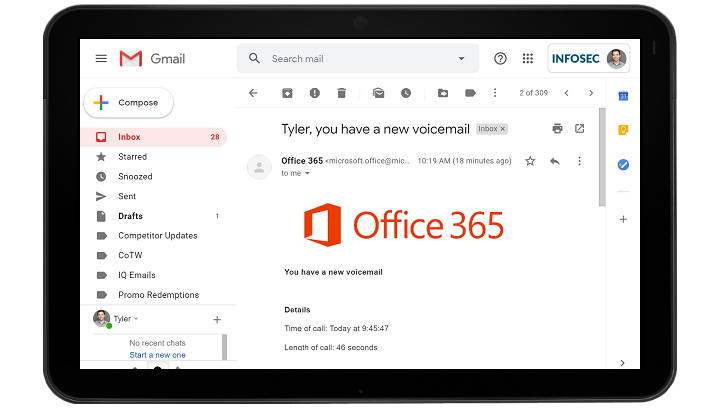Mark the email as unread

pyautogui.click(x=378, y=93)
